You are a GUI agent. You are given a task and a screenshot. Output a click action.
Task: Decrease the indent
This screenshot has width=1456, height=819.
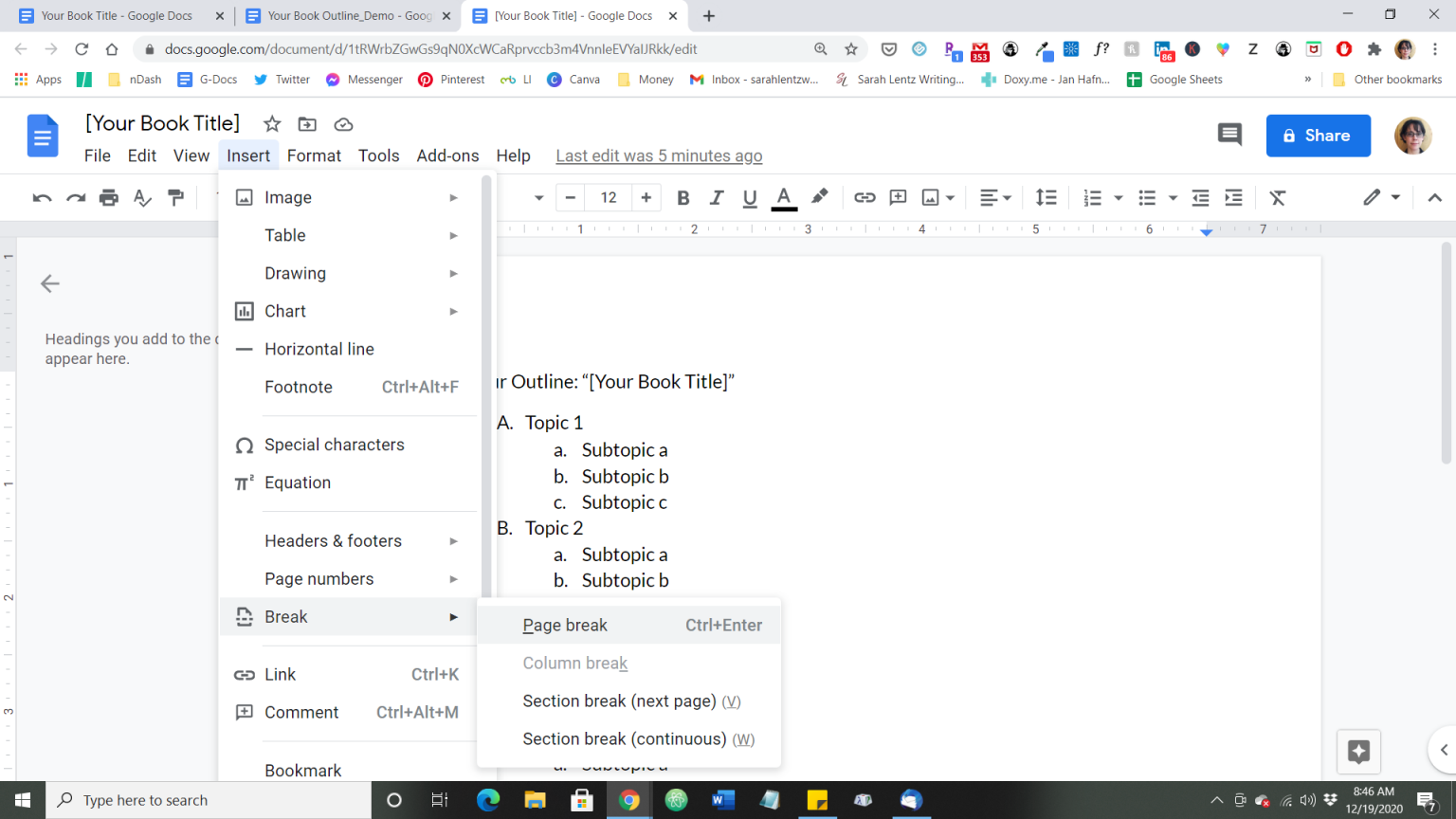click(1200, 197)
